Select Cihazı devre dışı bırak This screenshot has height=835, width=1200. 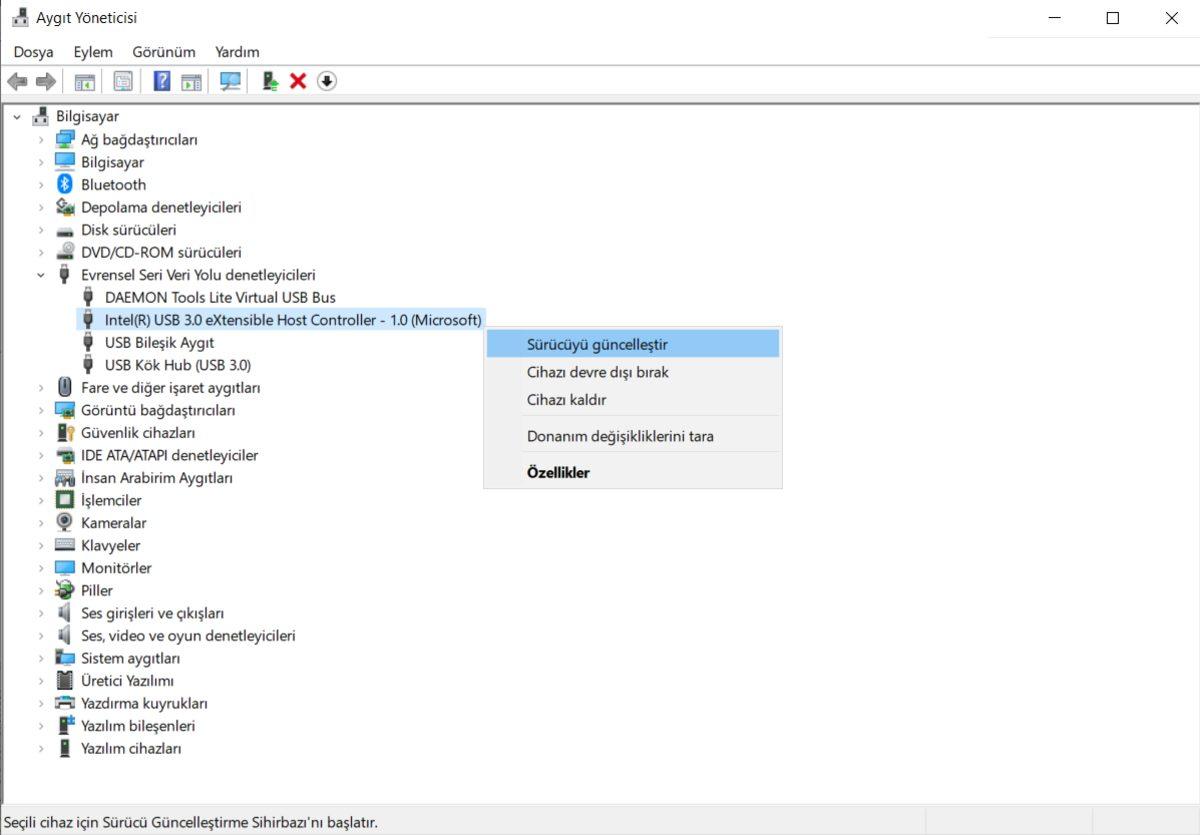pos(597,372)
